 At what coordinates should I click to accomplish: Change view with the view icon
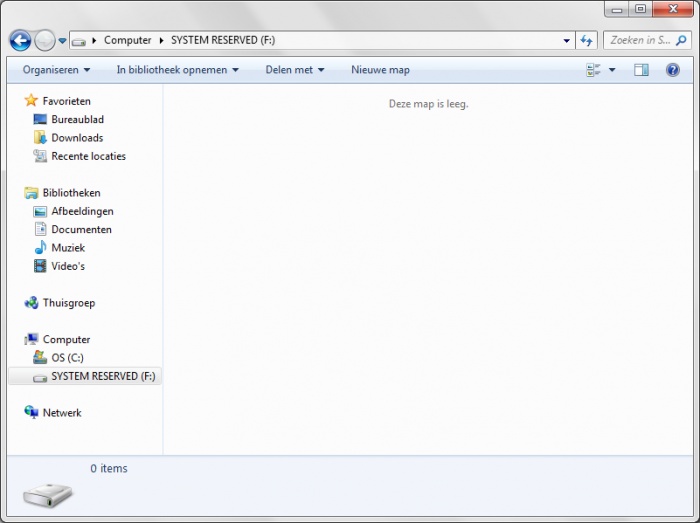(593, 70)
